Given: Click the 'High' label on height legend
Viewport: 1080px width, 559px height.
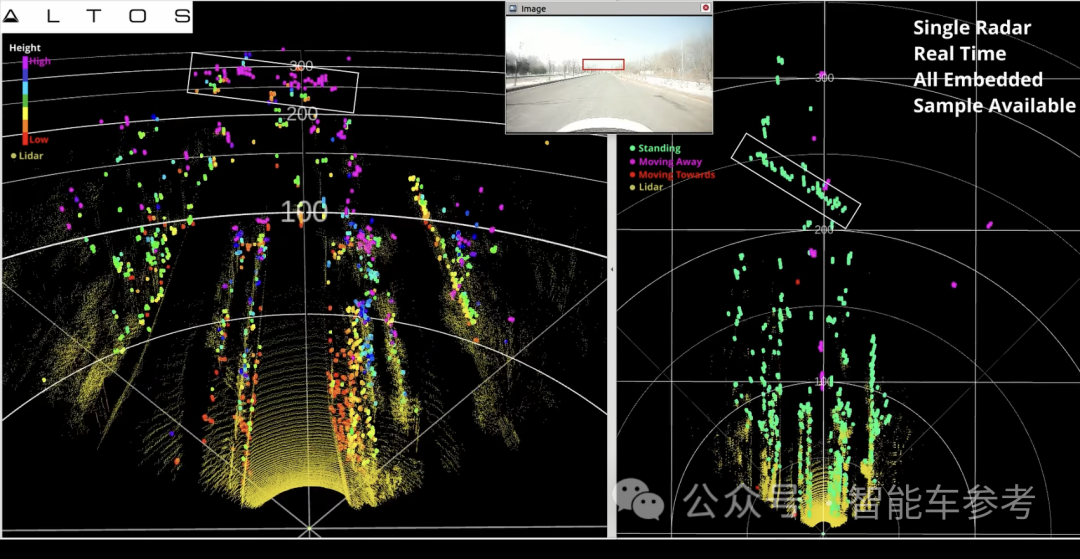Looking at the screenshot, I should click(x=40, y=61).
